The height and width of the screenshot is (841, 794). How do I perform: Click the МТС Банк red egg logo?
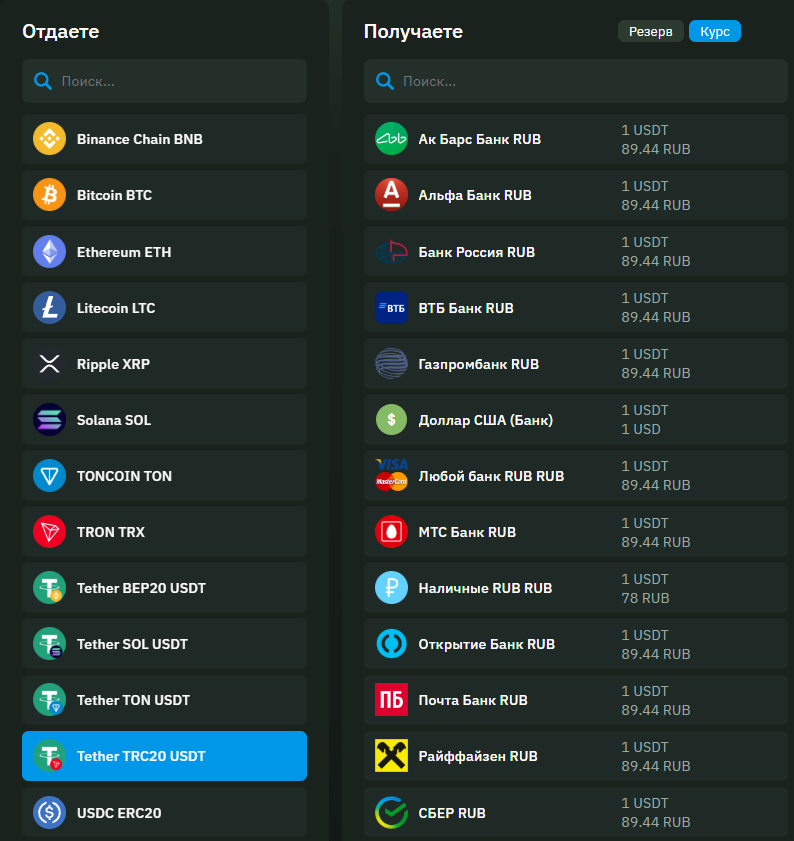coord(391,532)
